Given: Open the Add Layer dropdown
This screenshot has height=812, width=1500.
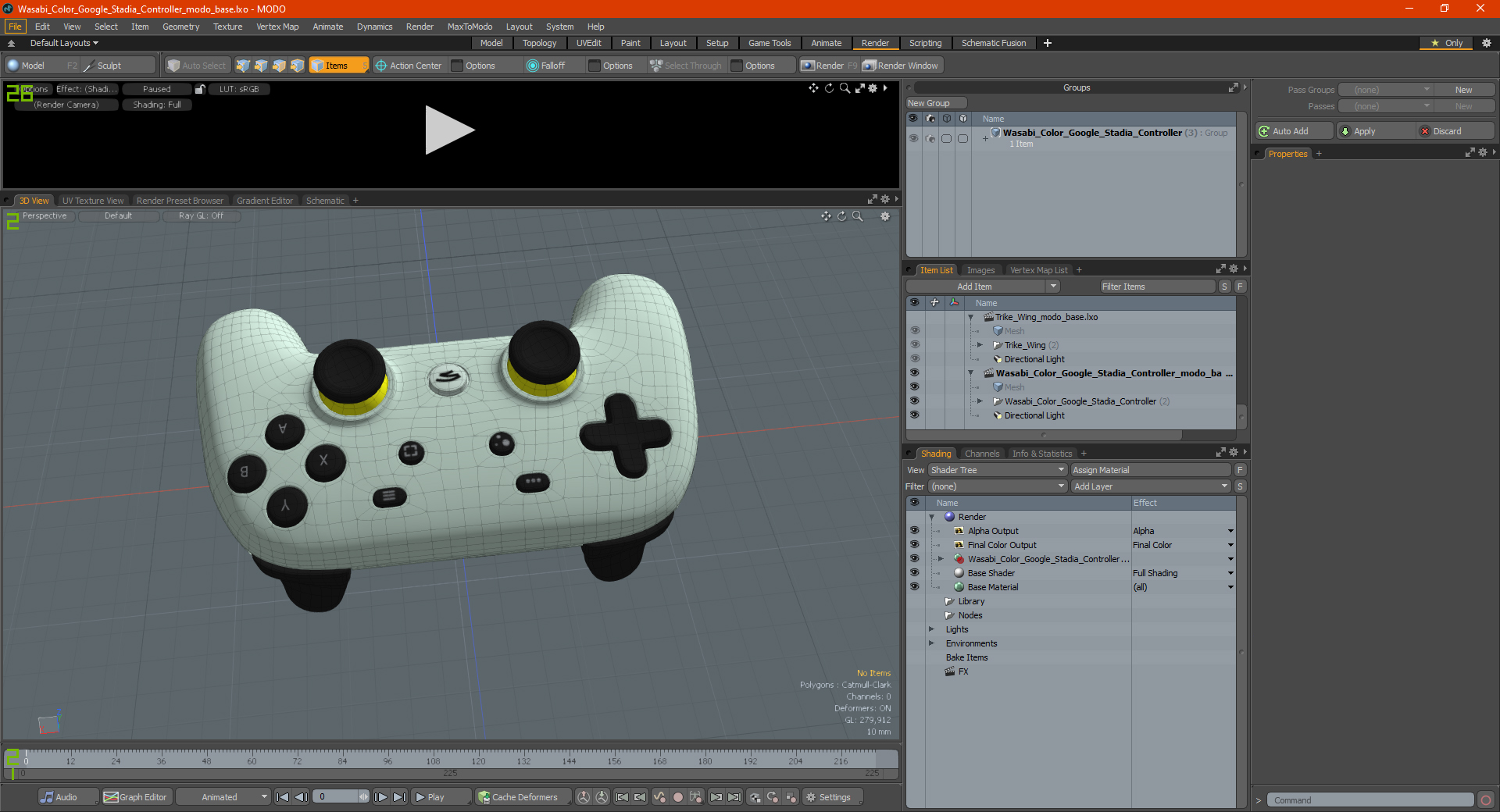Looking at the screenshot, I should [1151, 486].
